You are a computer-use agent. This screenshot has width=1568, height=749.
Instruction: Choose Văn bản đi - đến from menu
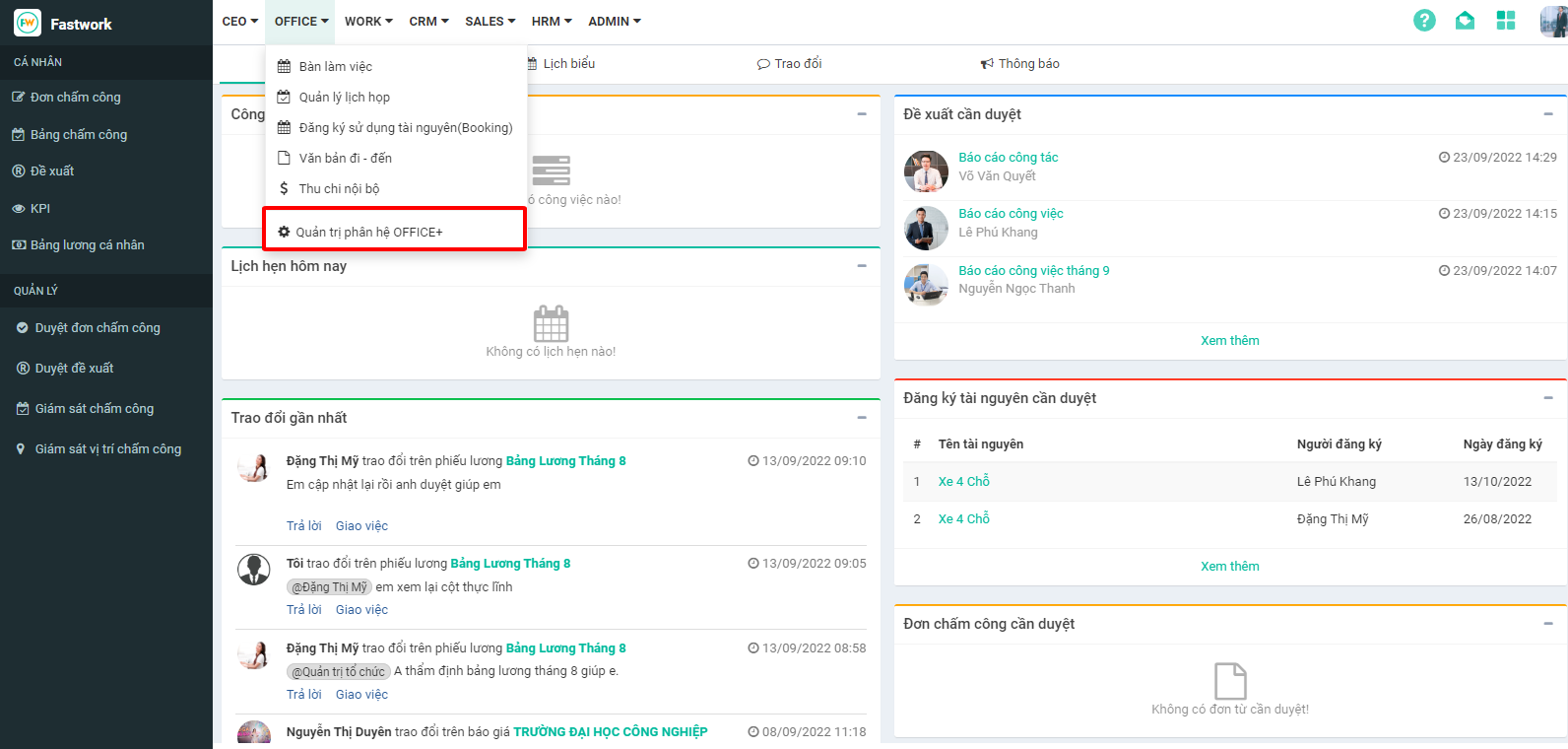[x=345, y=158]
